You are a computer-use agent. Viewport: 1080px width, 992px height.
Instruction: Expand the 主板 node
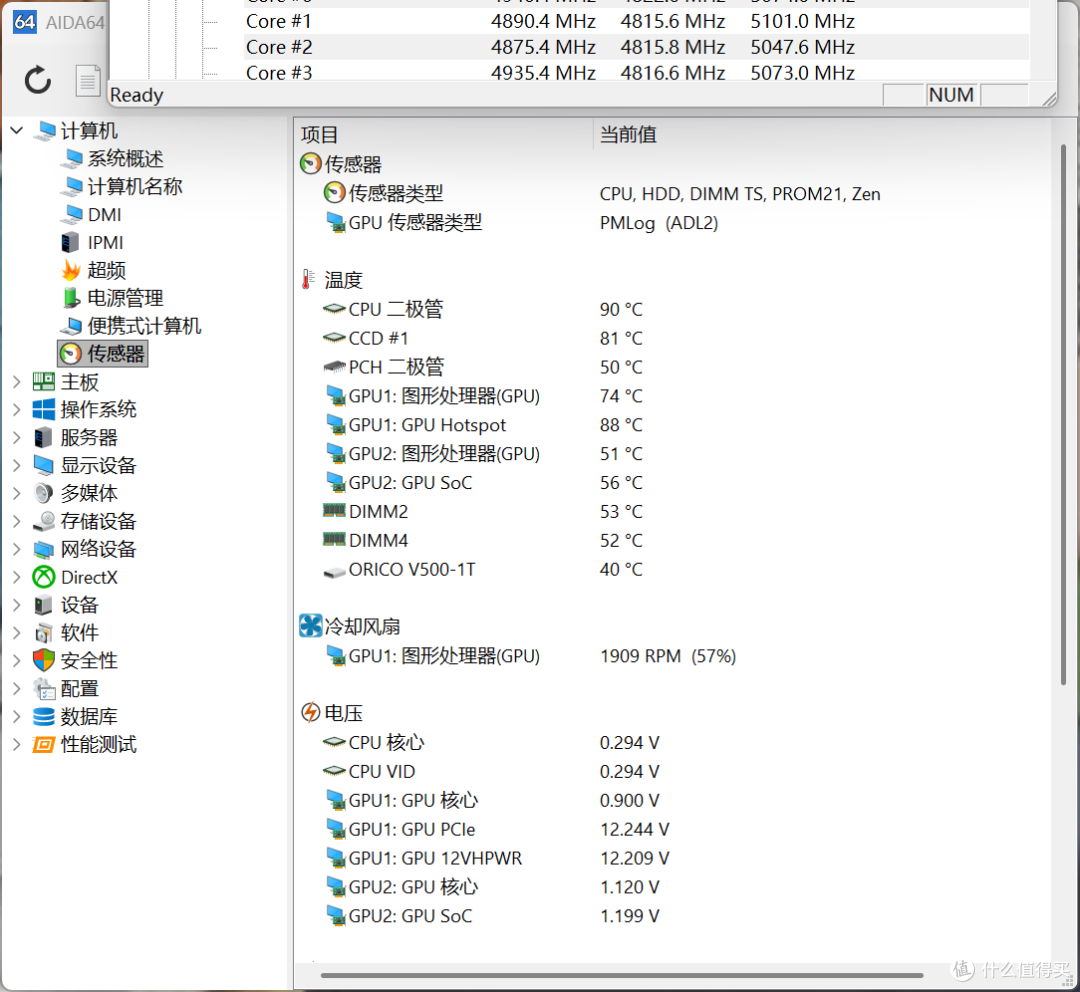click(x=17, y=382)
